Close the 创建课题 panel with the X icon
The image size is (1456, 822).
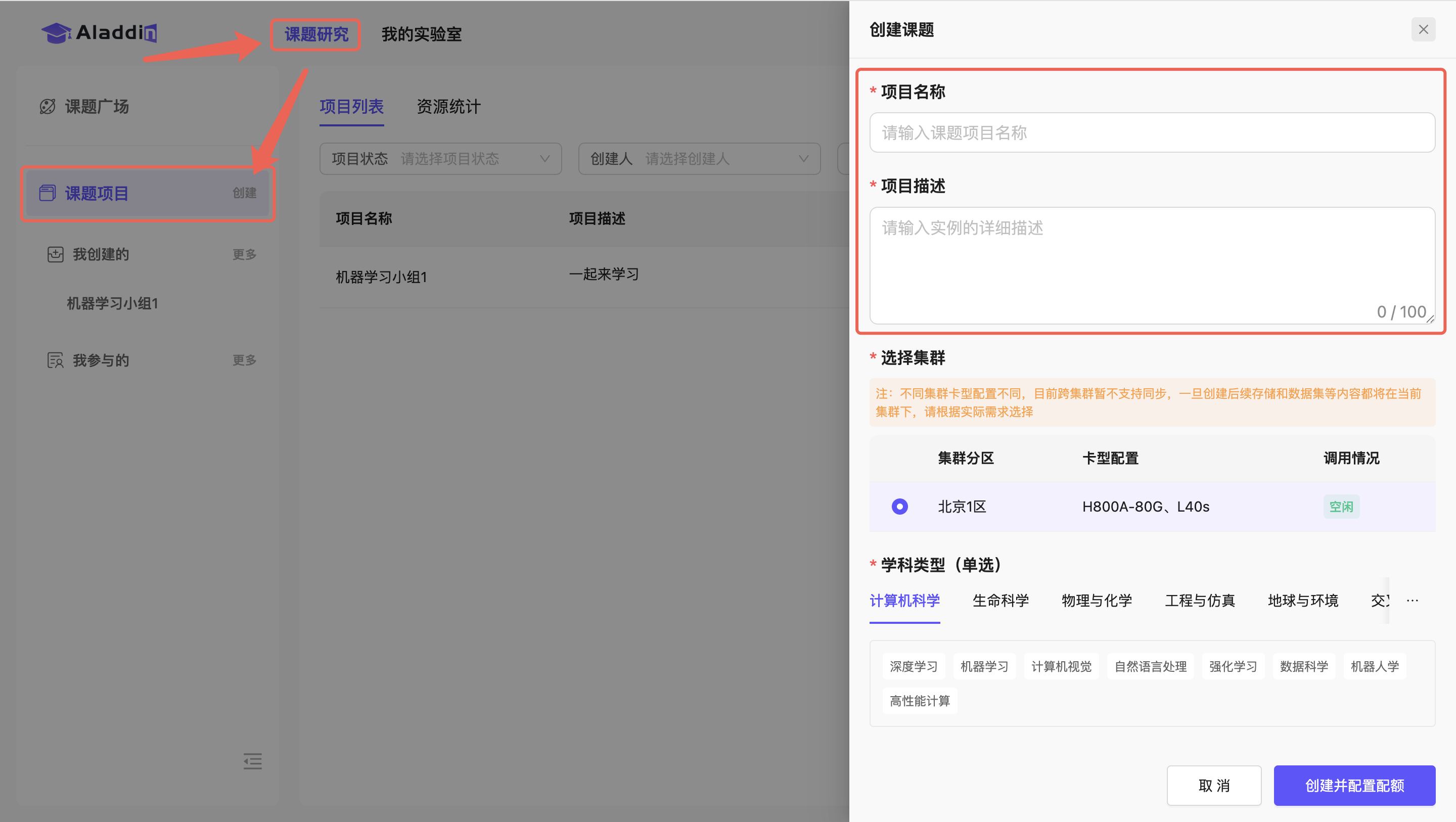tap(1423, 29)
